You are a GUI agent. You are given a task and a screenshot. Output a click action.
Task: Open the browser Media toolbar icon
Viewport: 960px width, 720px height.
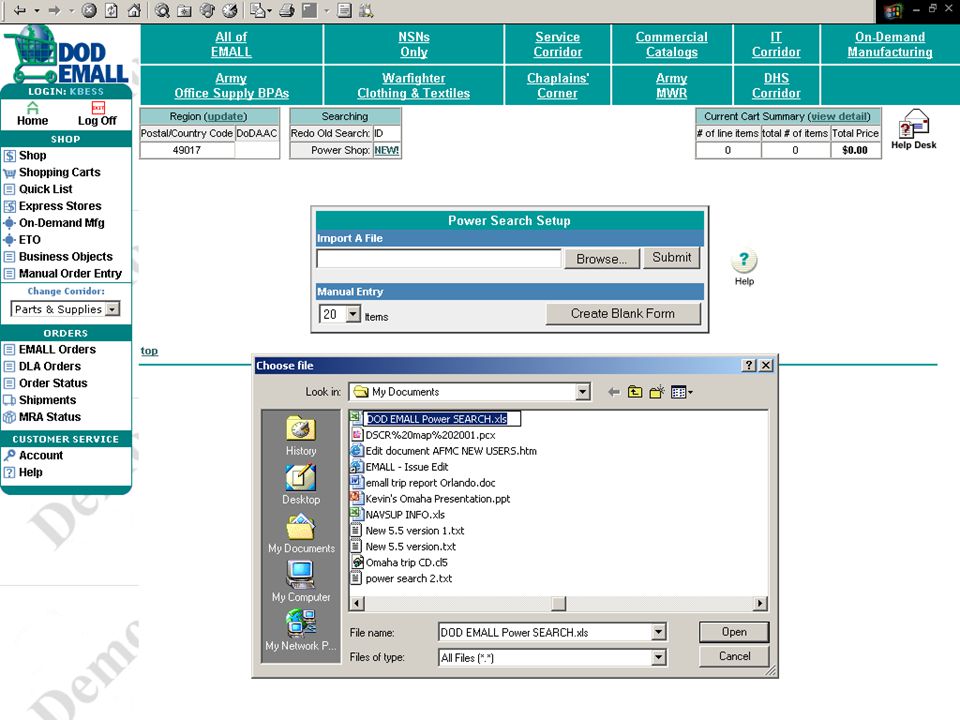coord(208,10)
